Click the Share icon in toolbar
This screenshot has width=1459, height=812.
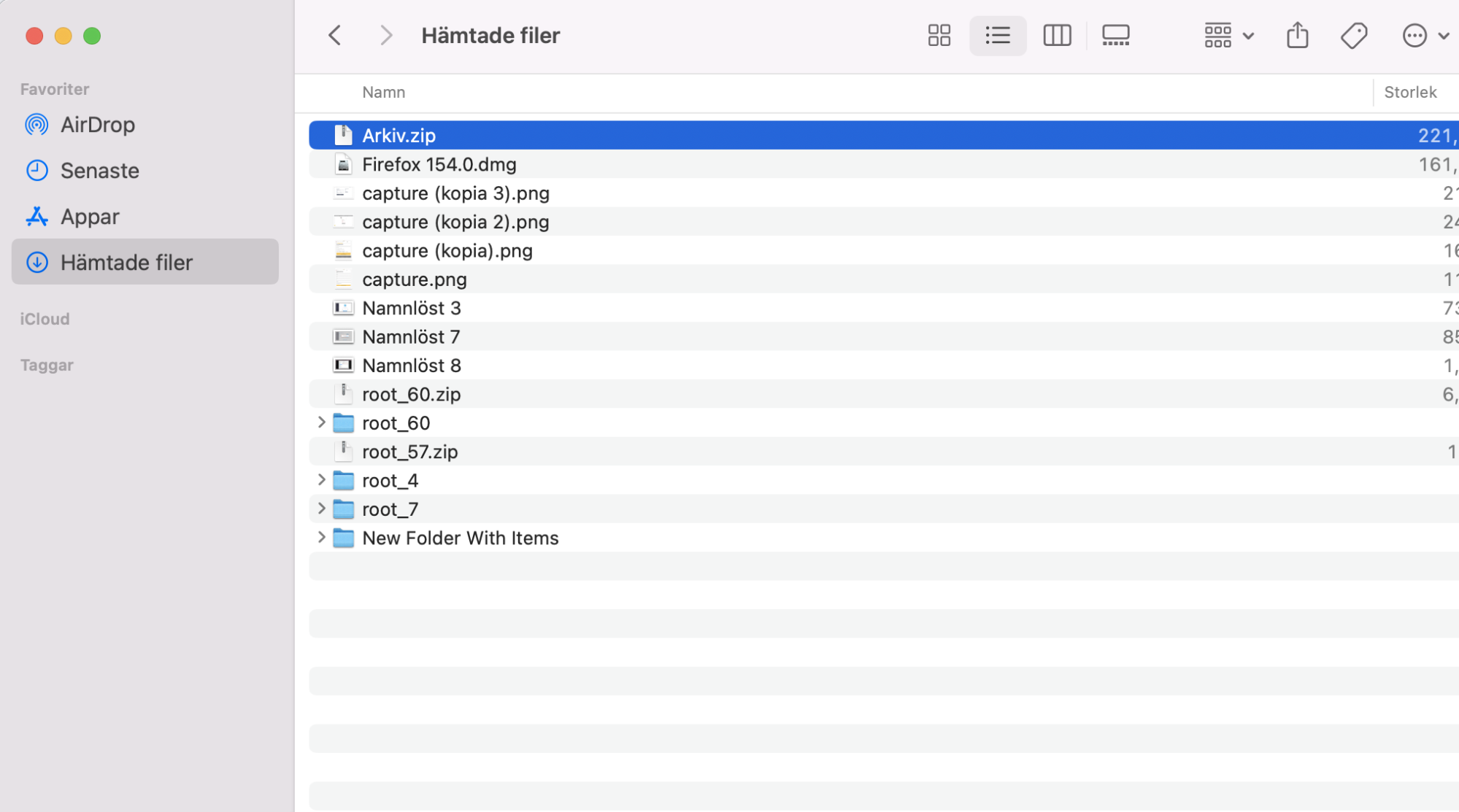[1297, 35]
